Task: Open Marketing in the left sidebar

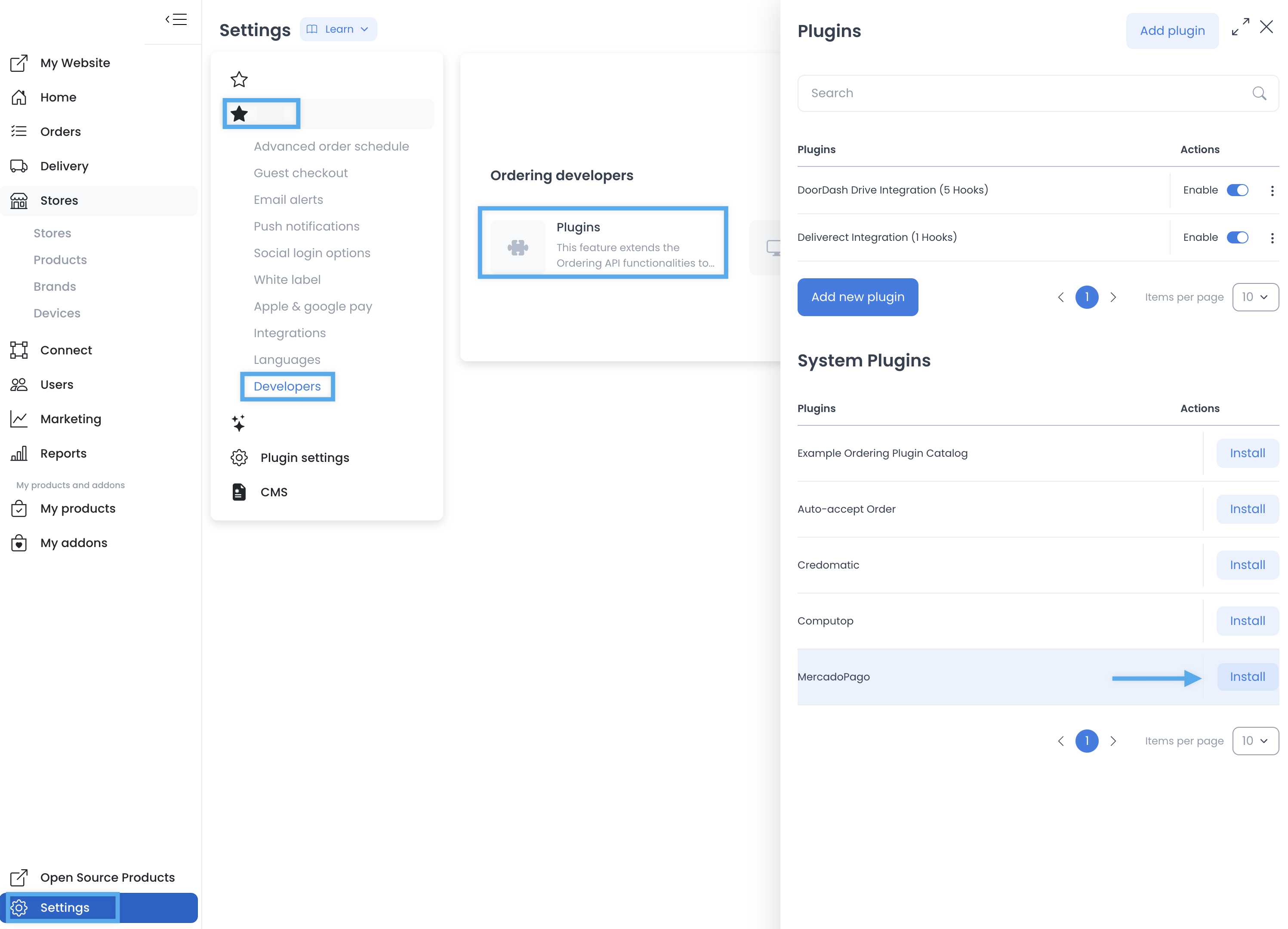Action: pos(71,419)
